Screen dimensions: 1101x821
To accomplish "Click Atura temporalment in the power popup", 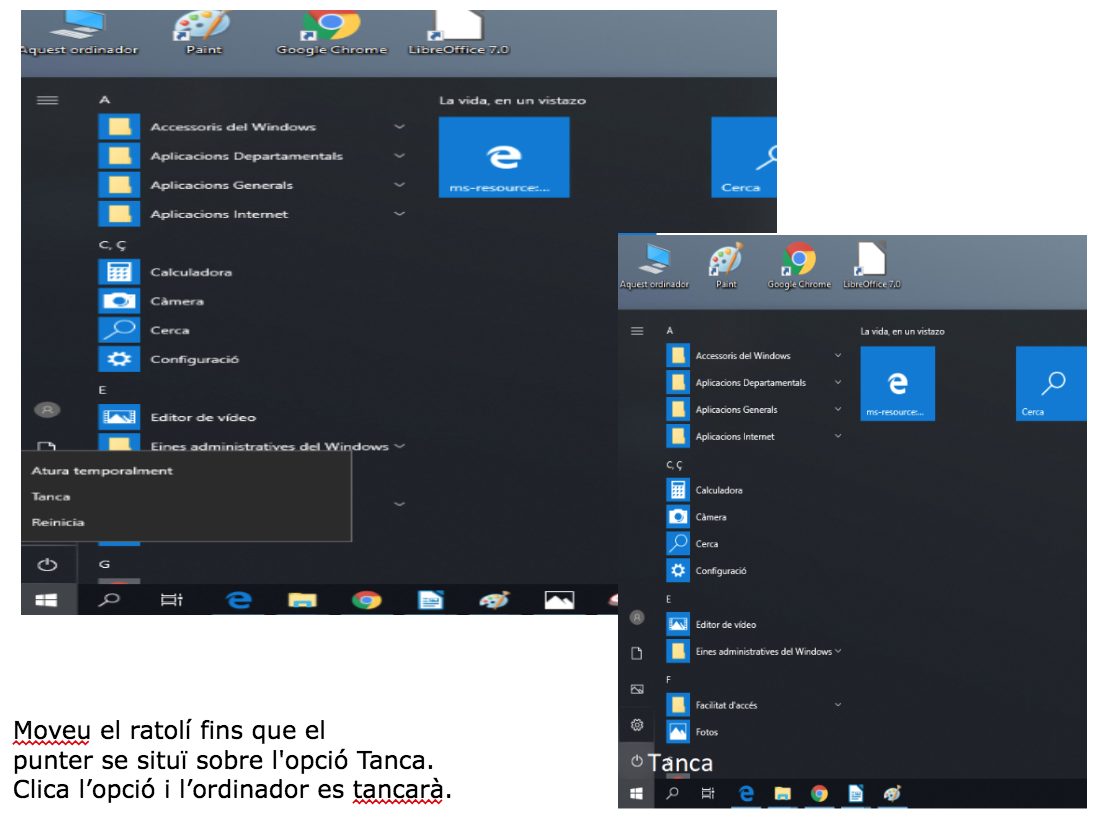I will coord(102,471).
